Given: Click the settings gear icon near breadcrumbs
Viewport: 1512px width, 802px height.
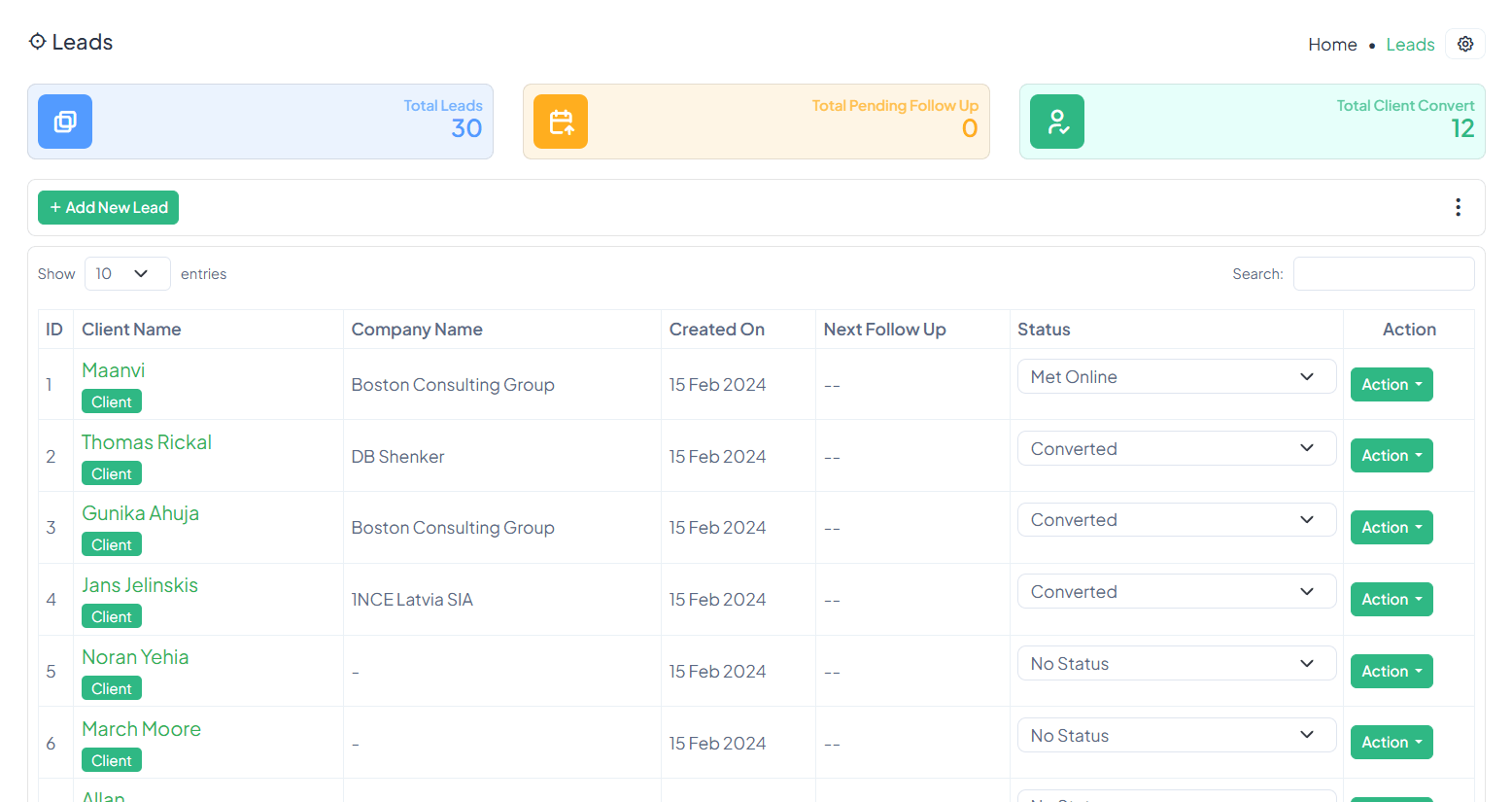Looking at the screenshot, I should tap(1464, 44).
